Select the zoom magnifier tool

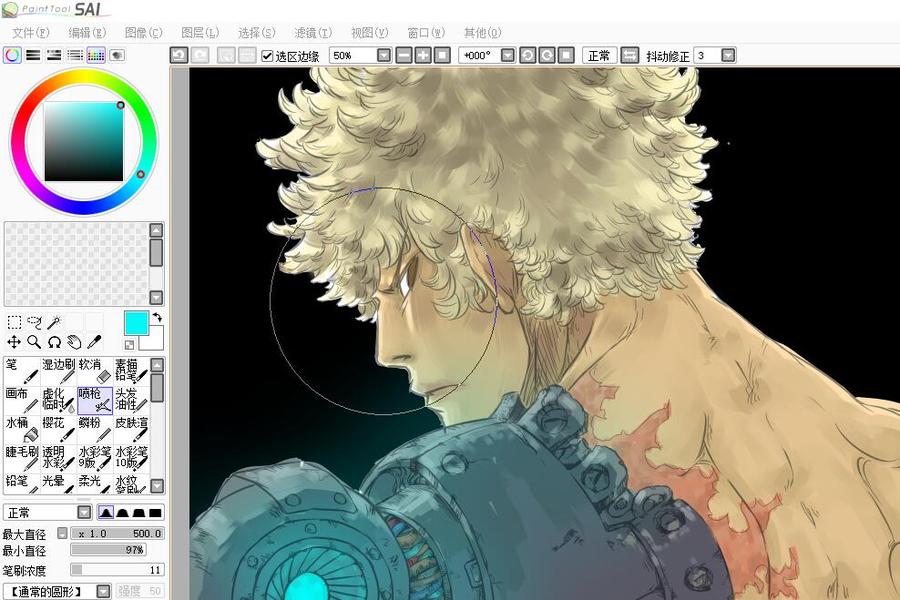[34, 342]
